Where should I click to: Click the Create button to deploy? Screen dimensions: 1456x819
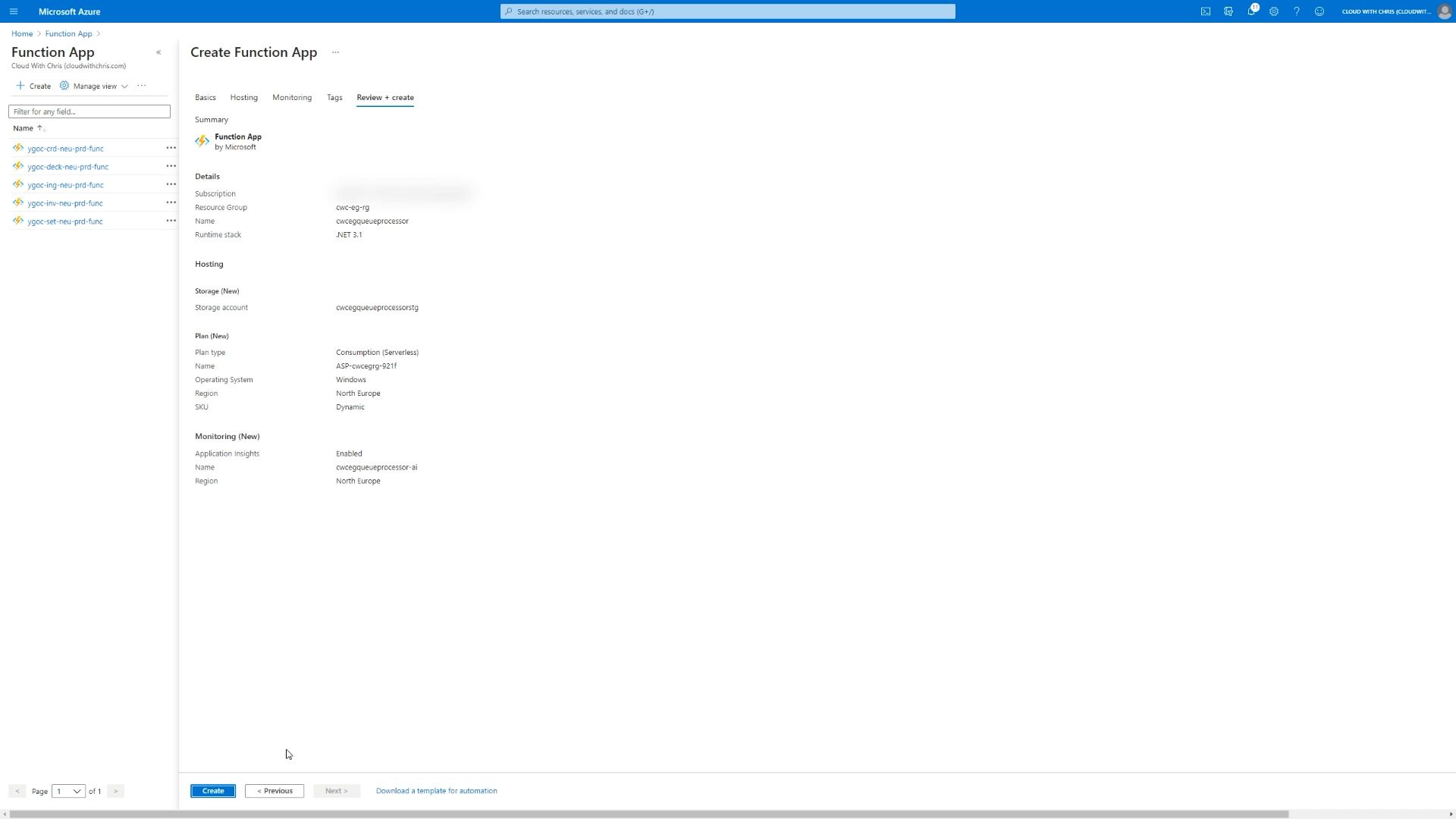pyautogui.click(x=213, y=790)
